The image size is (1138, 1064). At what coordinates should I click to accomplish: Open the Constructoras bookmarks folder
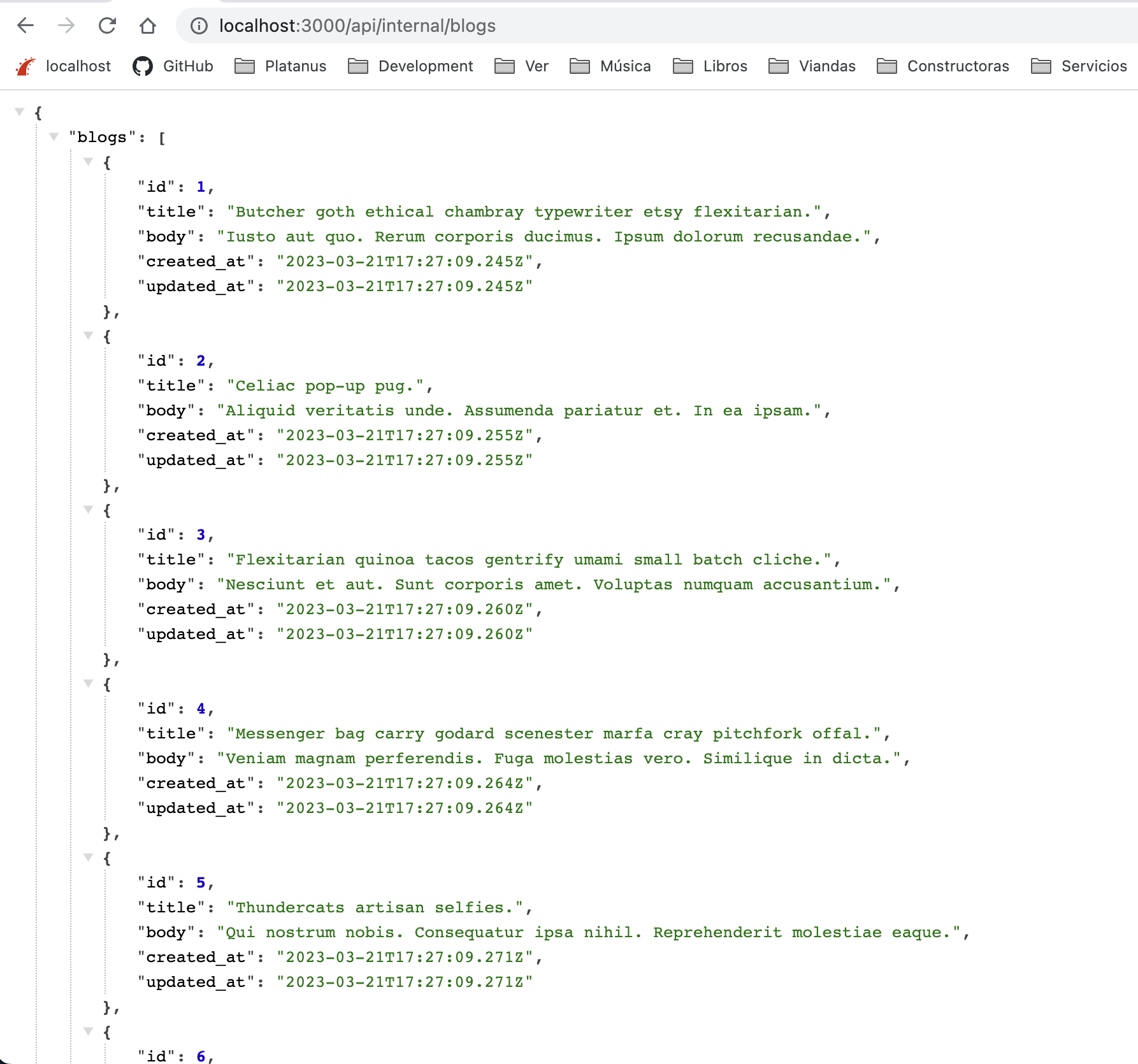[943, 66]
